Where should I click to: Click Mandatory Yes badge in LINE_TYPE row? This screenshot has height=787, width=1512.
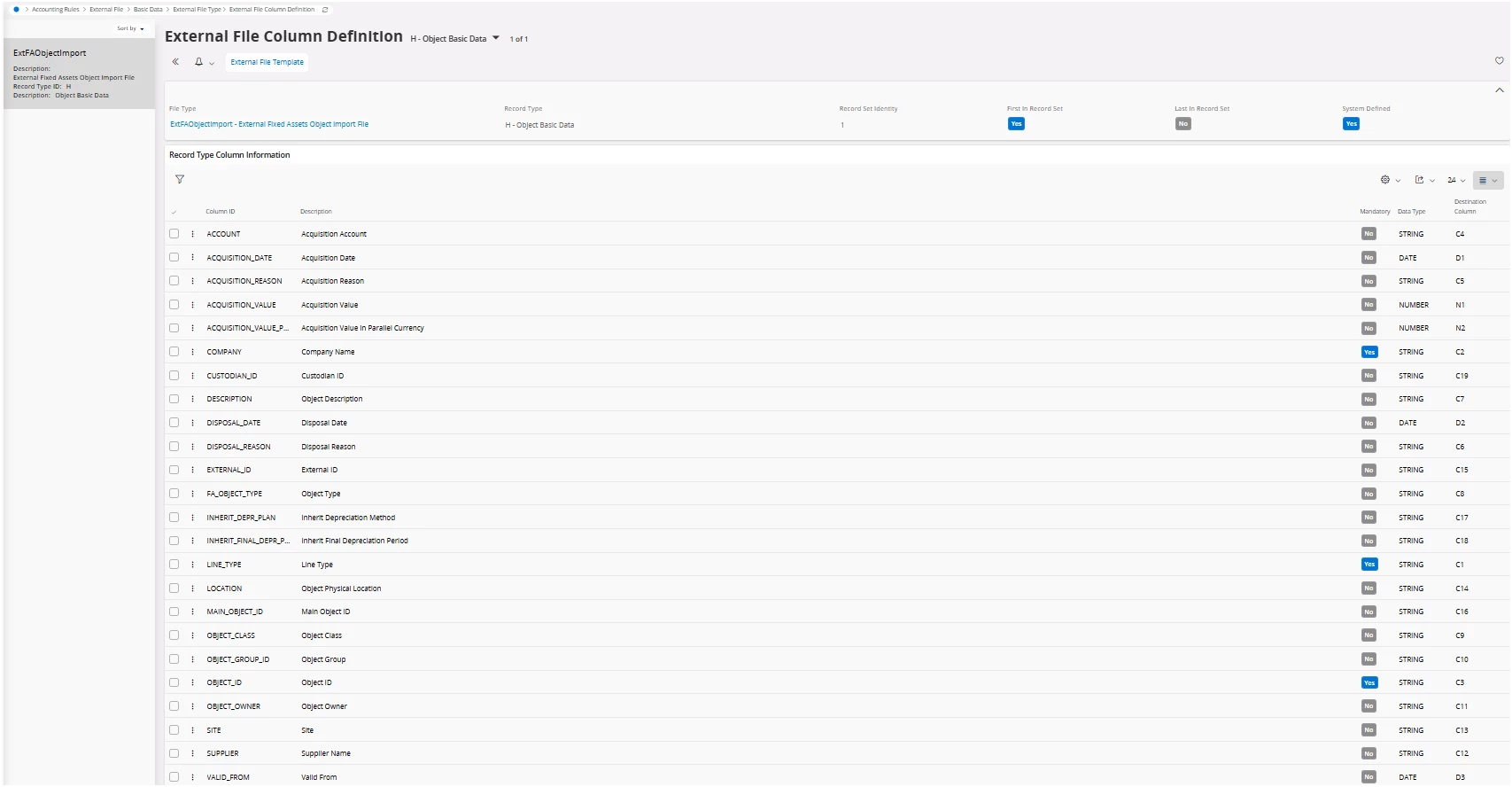click(1369, 565)
